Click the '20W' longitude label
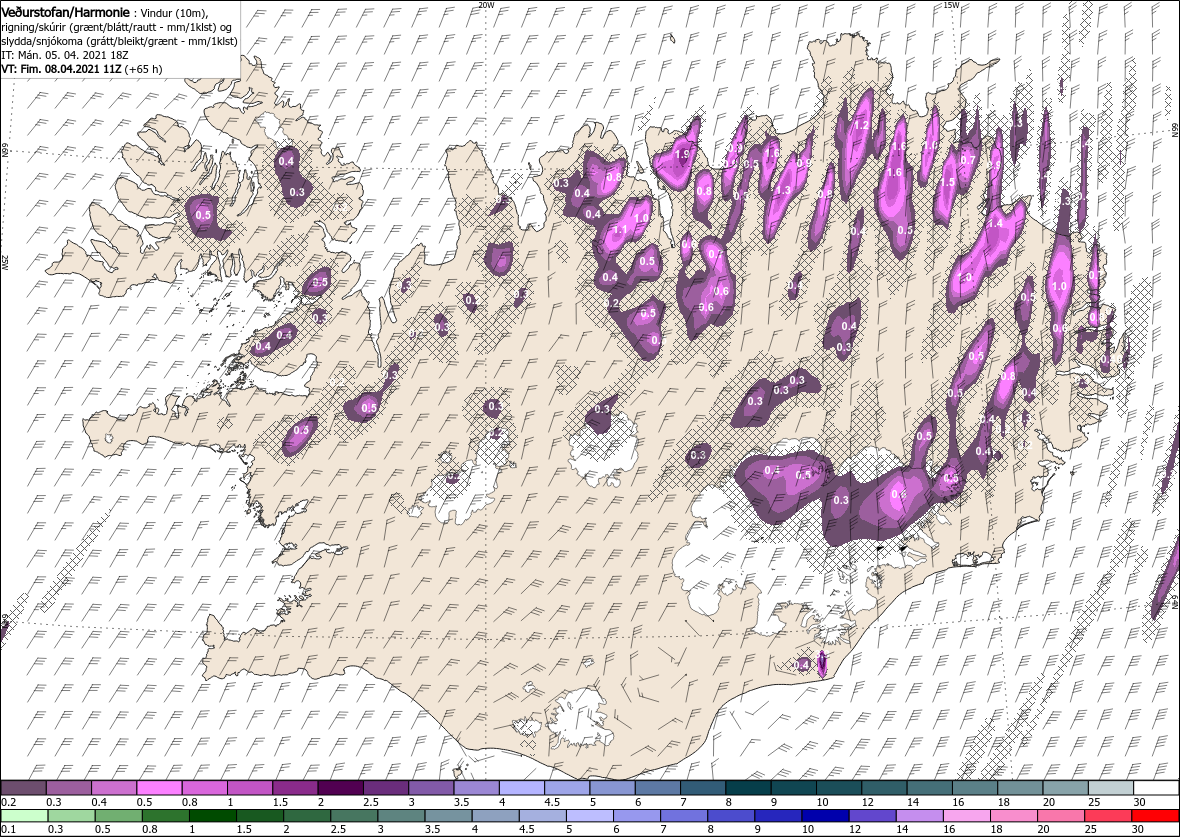 coord(487,5)
